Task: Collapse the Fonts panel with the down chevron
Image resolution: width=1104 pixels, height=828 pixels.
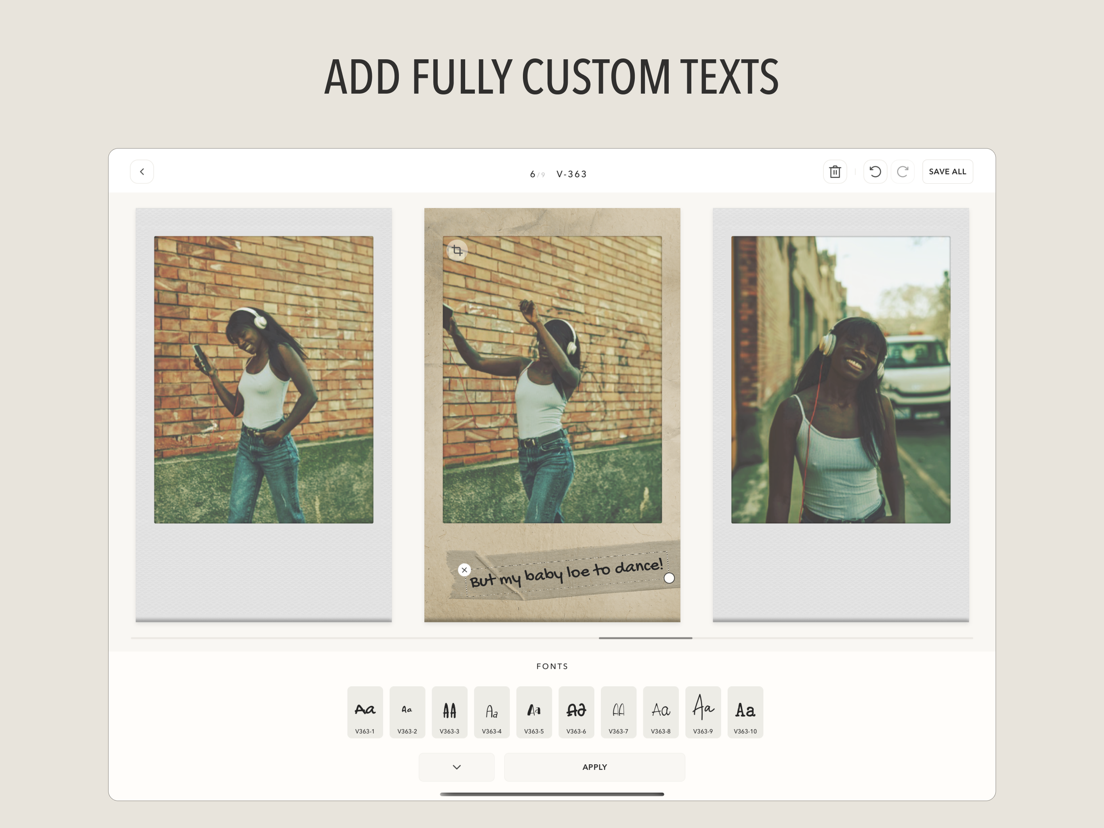Action: click(456, 767)
